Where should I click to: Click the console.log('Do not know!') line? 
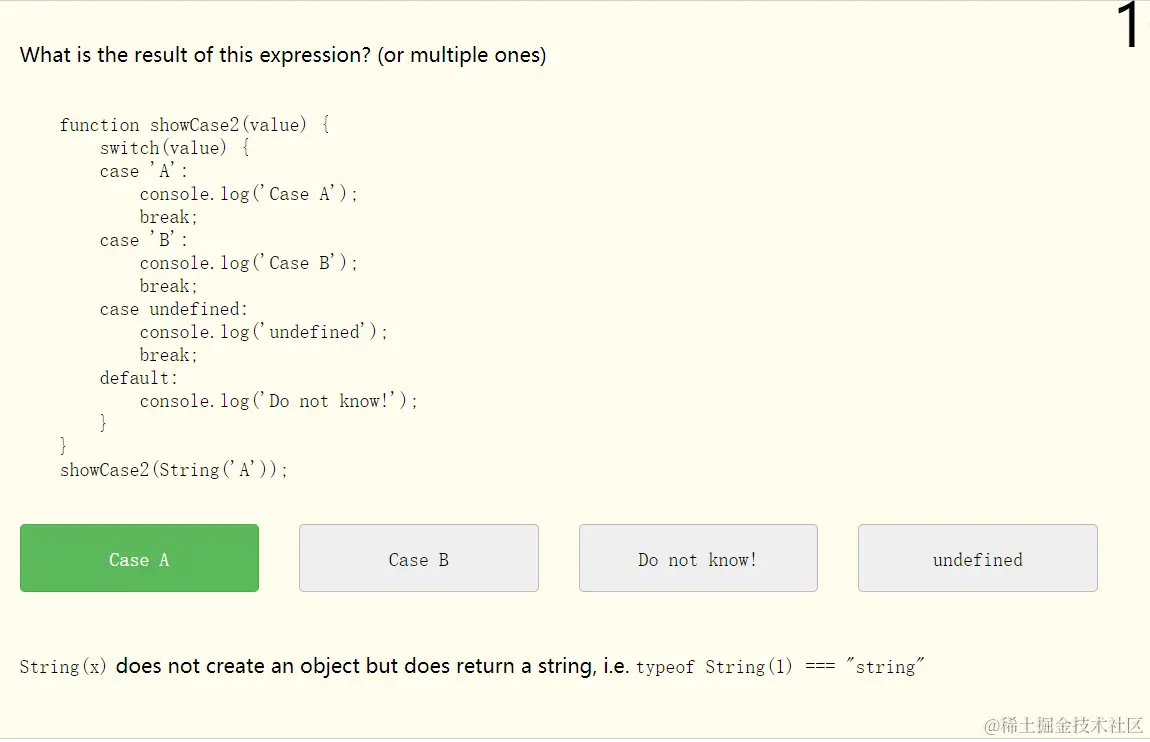click(278, 401)
